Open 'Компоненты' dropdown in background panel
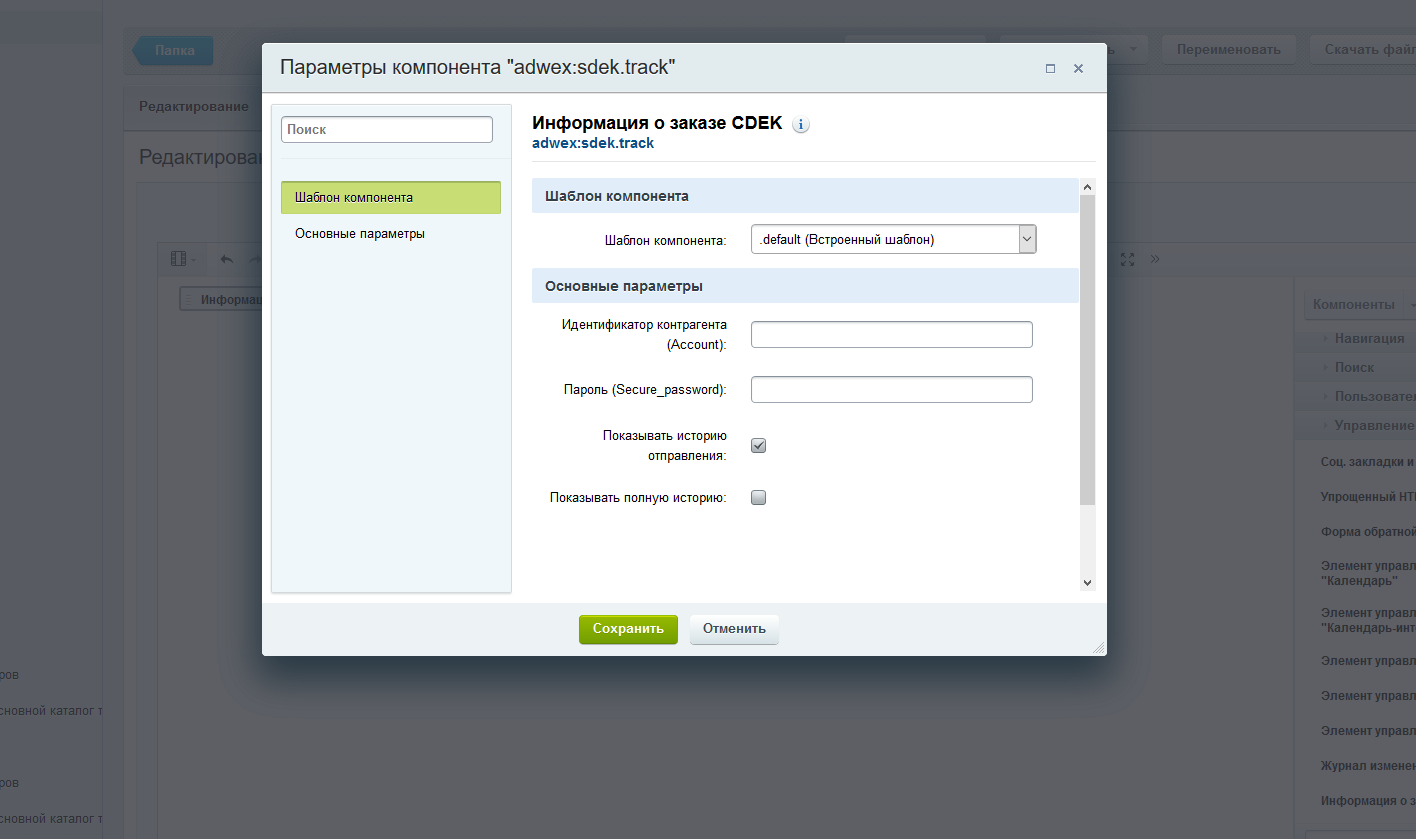Viewport: 1416px width, 839px height. click(x=1362, y=304)
